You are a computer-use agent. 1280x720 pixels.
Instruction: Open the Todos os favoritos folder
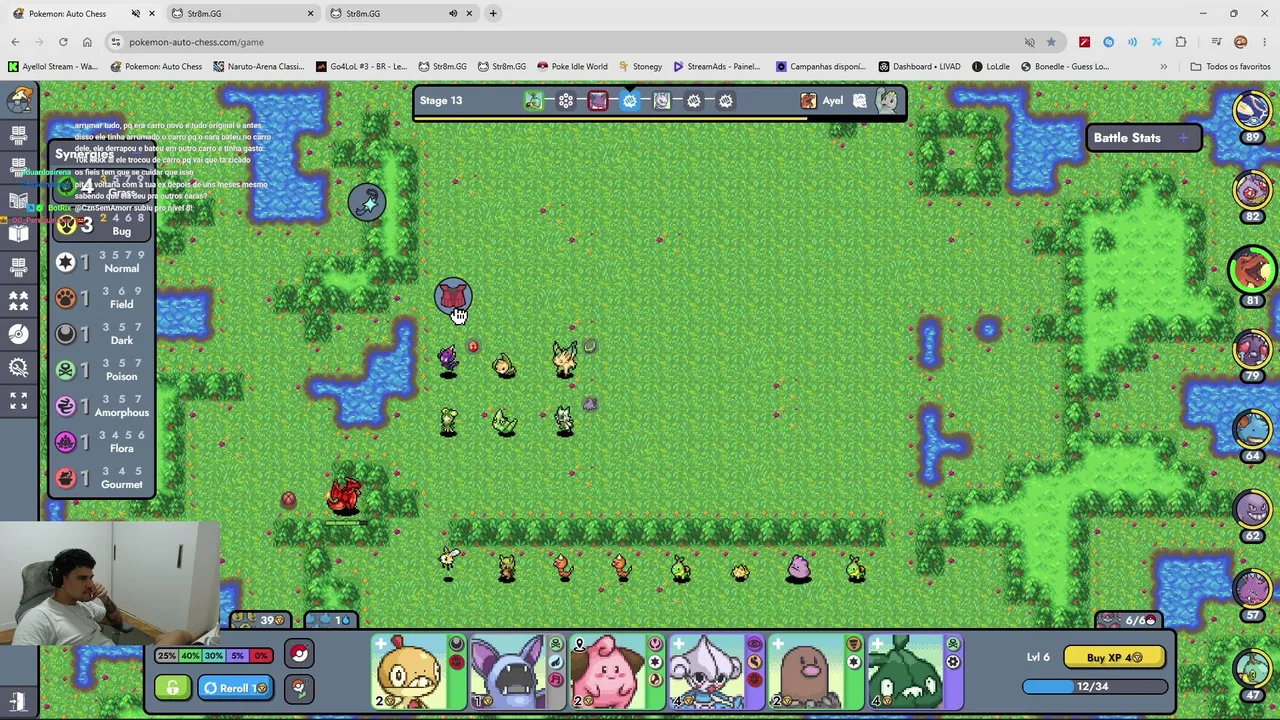pyautogui.click(x=1230, y=67)
